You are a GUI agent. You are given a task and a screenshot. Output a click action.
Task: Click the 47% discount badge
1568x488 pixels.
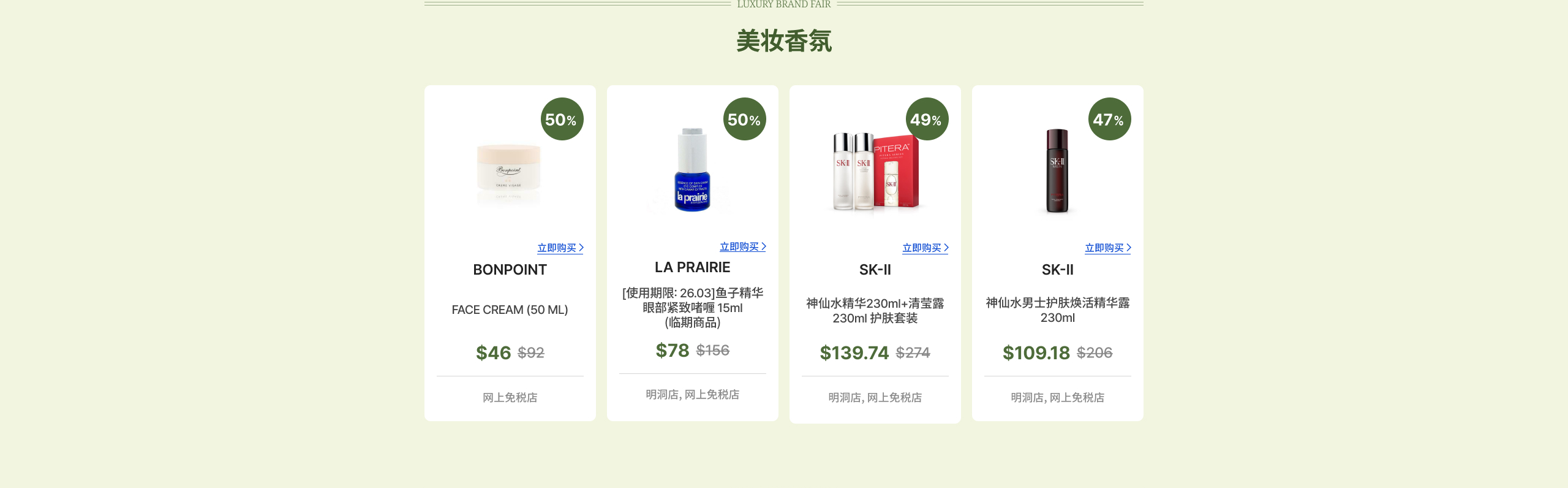[x=1109, y=119]
